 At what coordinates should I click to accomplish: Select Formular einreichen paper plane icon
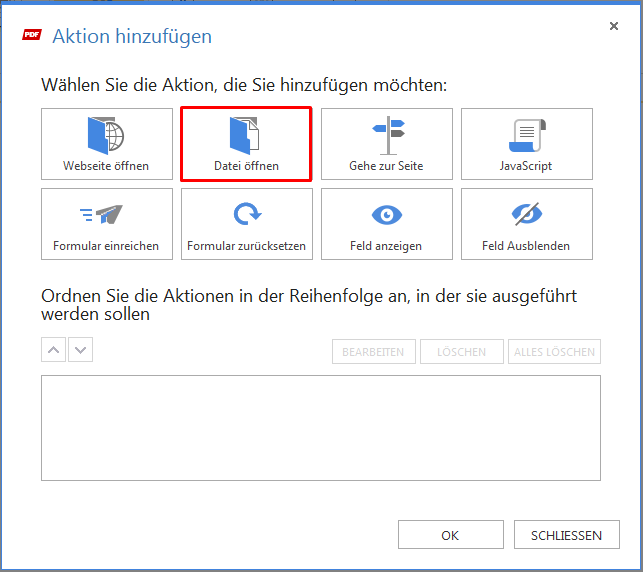click(101, 214)
